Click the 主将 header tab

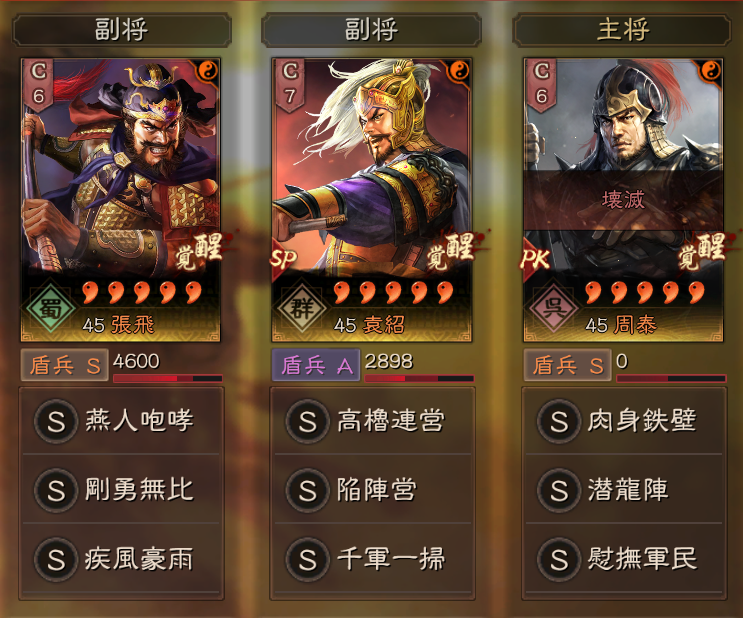click(622, 30)
